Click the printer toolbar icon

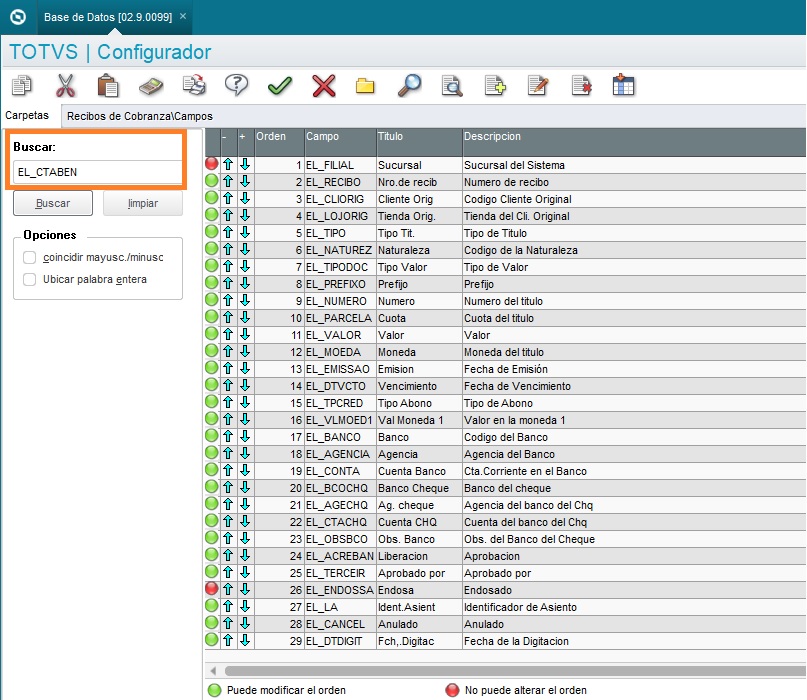(x=195, y=85)
